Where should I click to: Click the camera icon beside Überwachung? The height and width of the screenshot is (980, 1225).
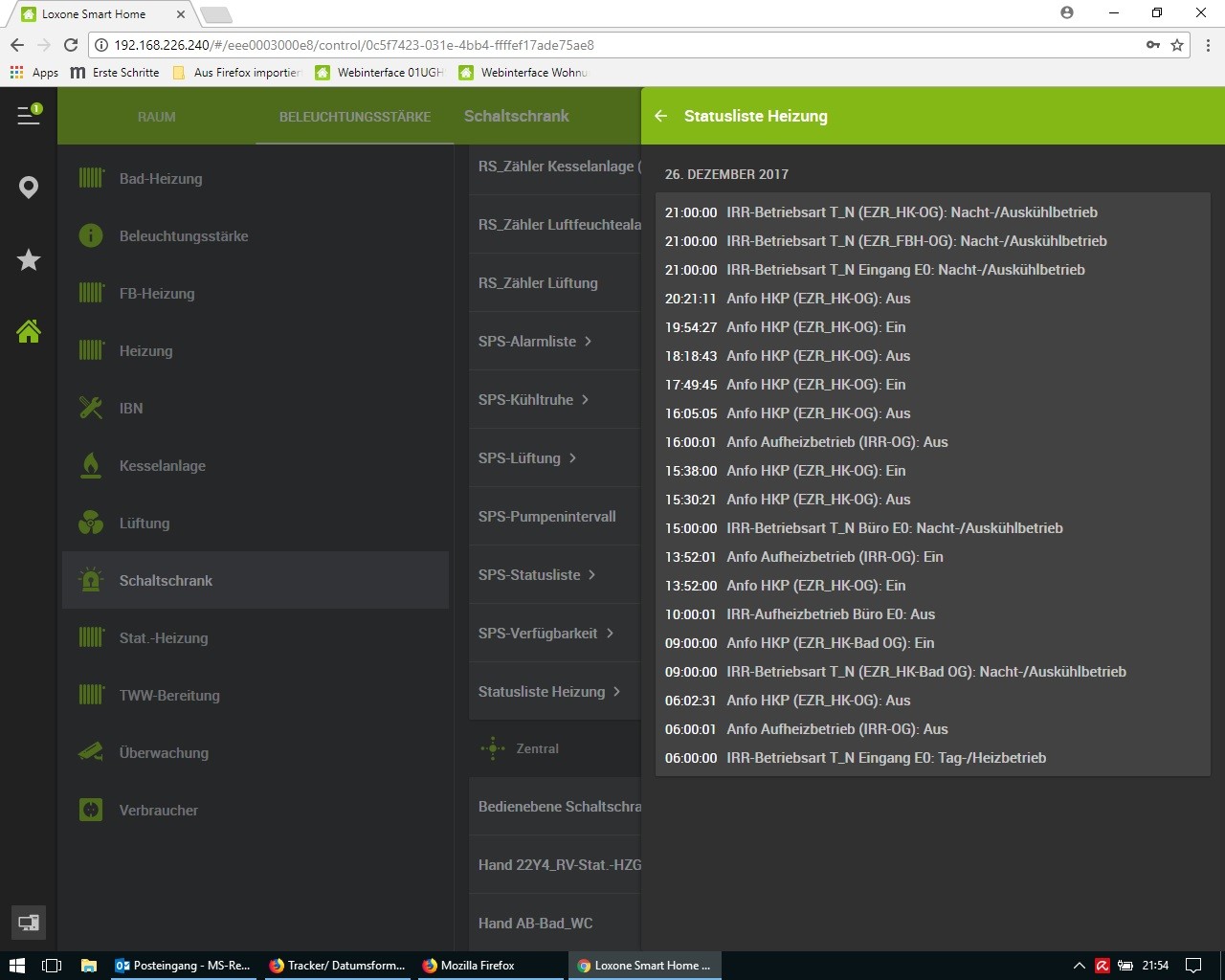pos(91,752)
